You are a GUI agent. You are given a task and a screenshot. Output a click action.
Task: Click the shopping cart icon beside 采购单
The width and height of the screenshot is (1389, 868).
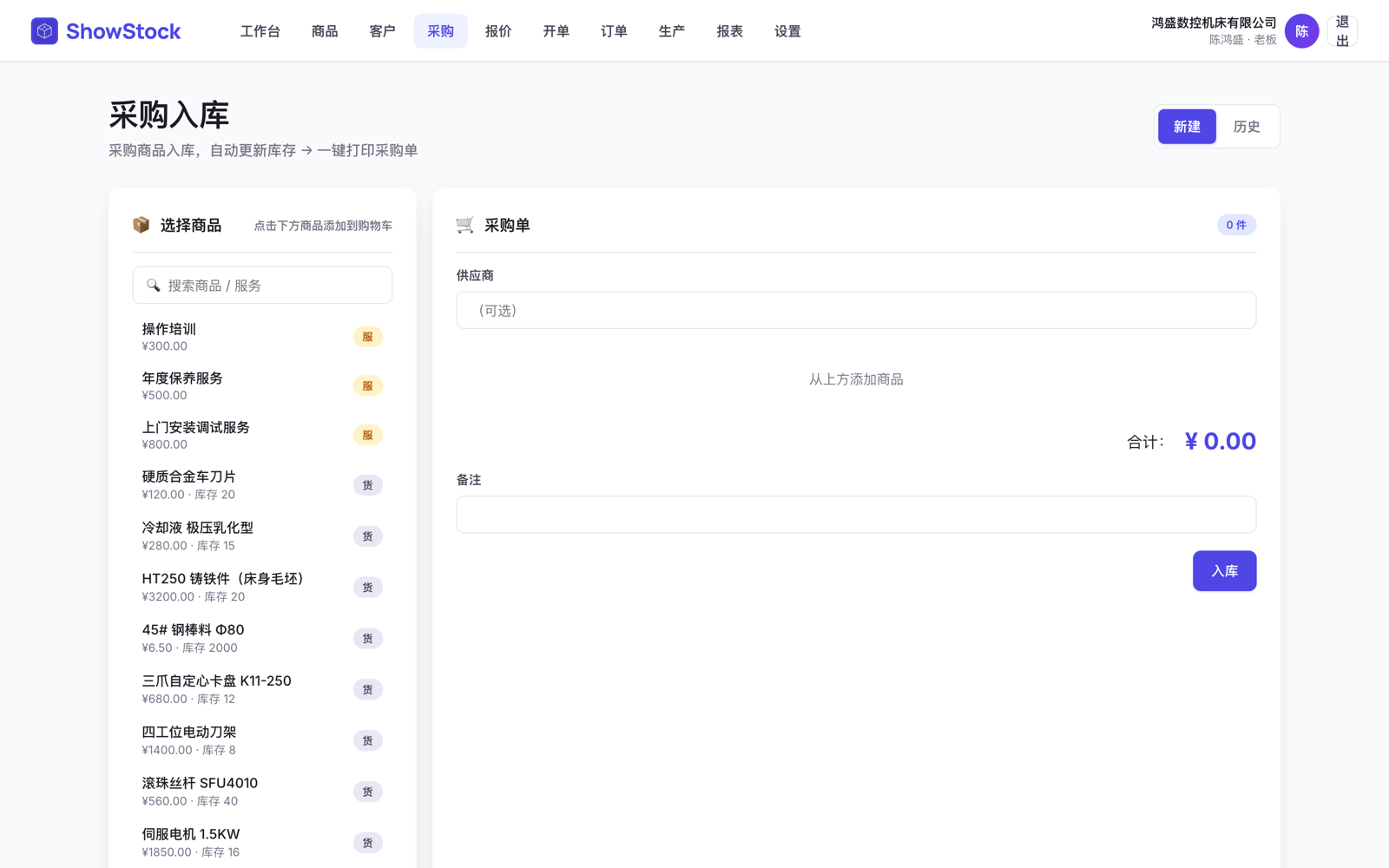(x=465, y=225)
